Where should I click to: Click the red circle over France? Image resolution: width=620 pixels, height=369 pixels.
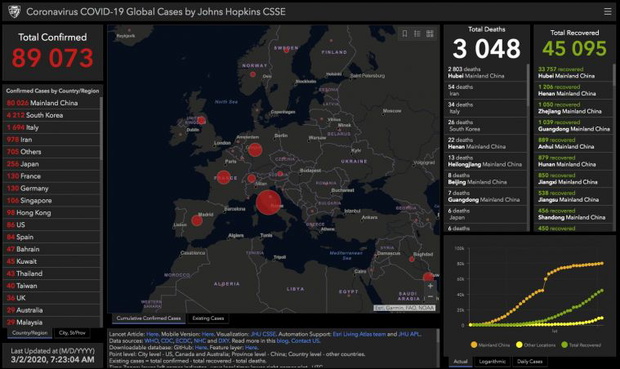(x=224, y=178)
